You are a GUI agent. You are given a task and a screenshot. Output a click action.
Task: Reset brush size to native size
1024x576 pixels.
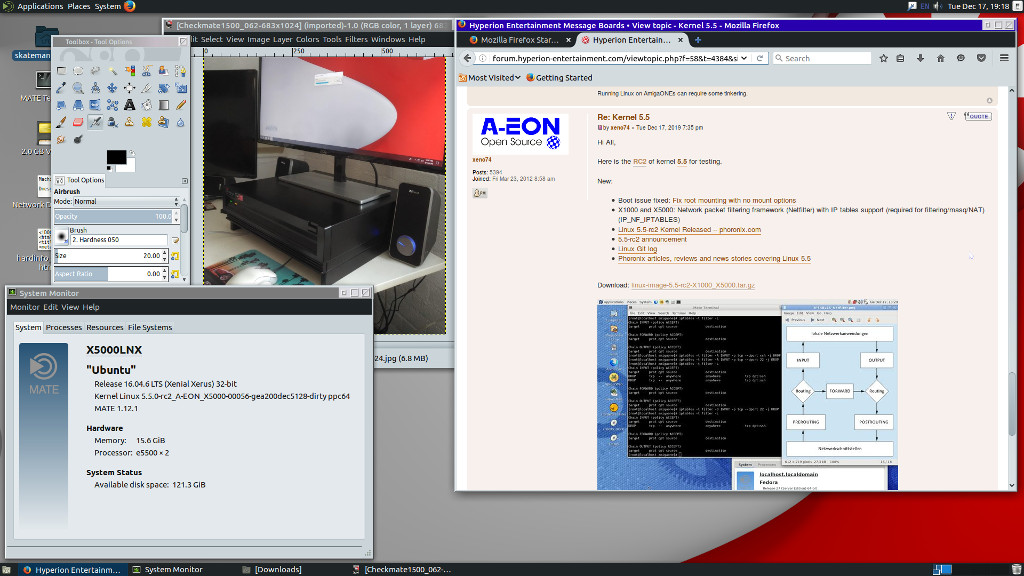point(175,256)
